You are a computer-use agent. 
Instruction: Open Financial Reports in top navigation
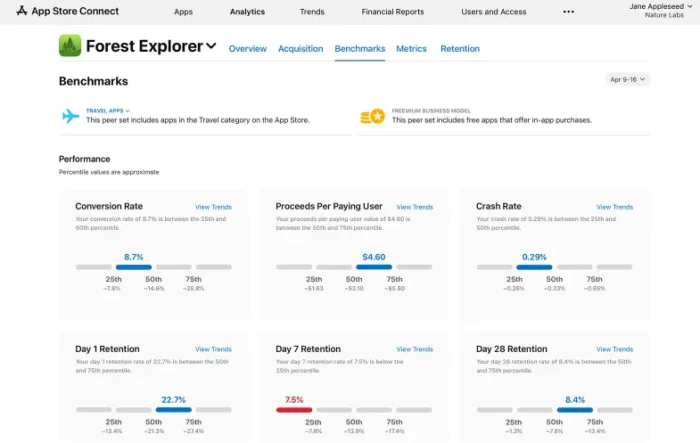[392, 12]
